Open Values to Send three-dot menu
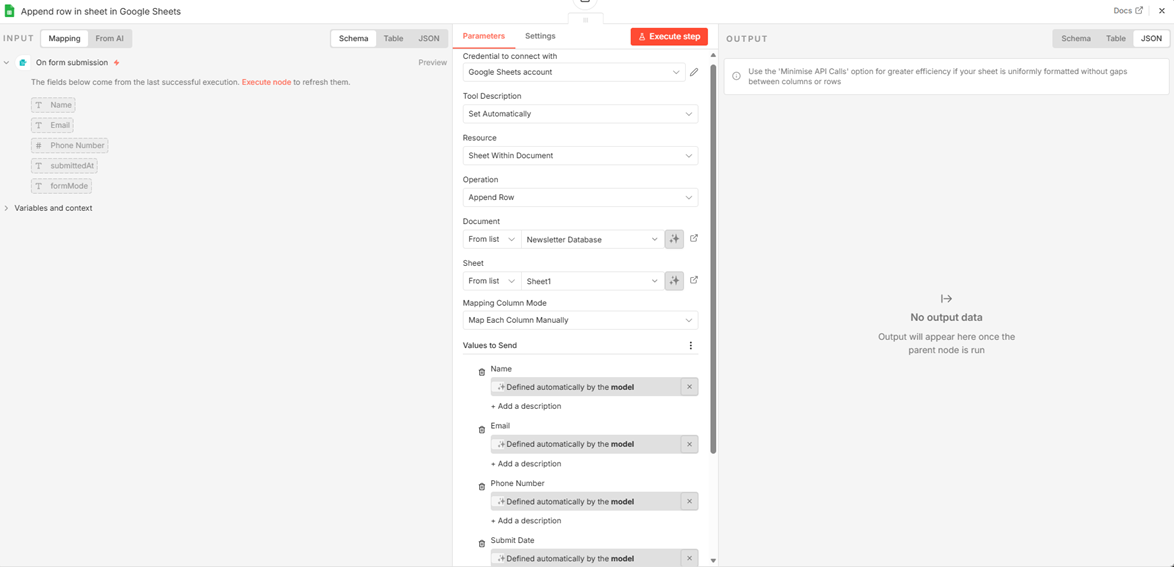Image resolution: width=1174 pixels, height=567 pixels. pos(690,346)
